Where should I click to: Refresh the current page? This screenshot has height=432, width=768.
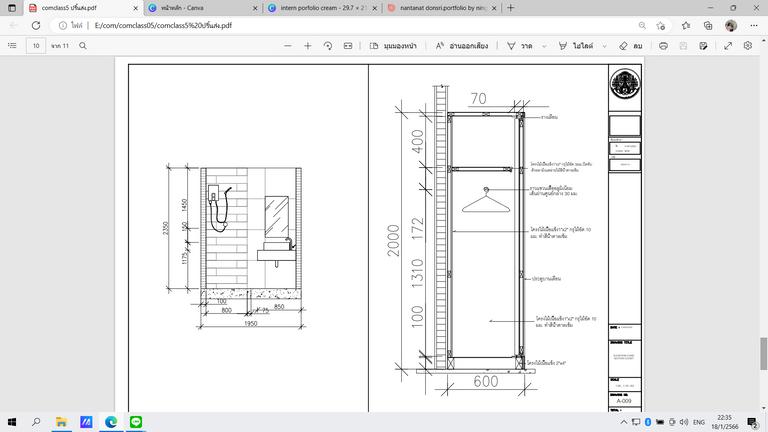36,25
